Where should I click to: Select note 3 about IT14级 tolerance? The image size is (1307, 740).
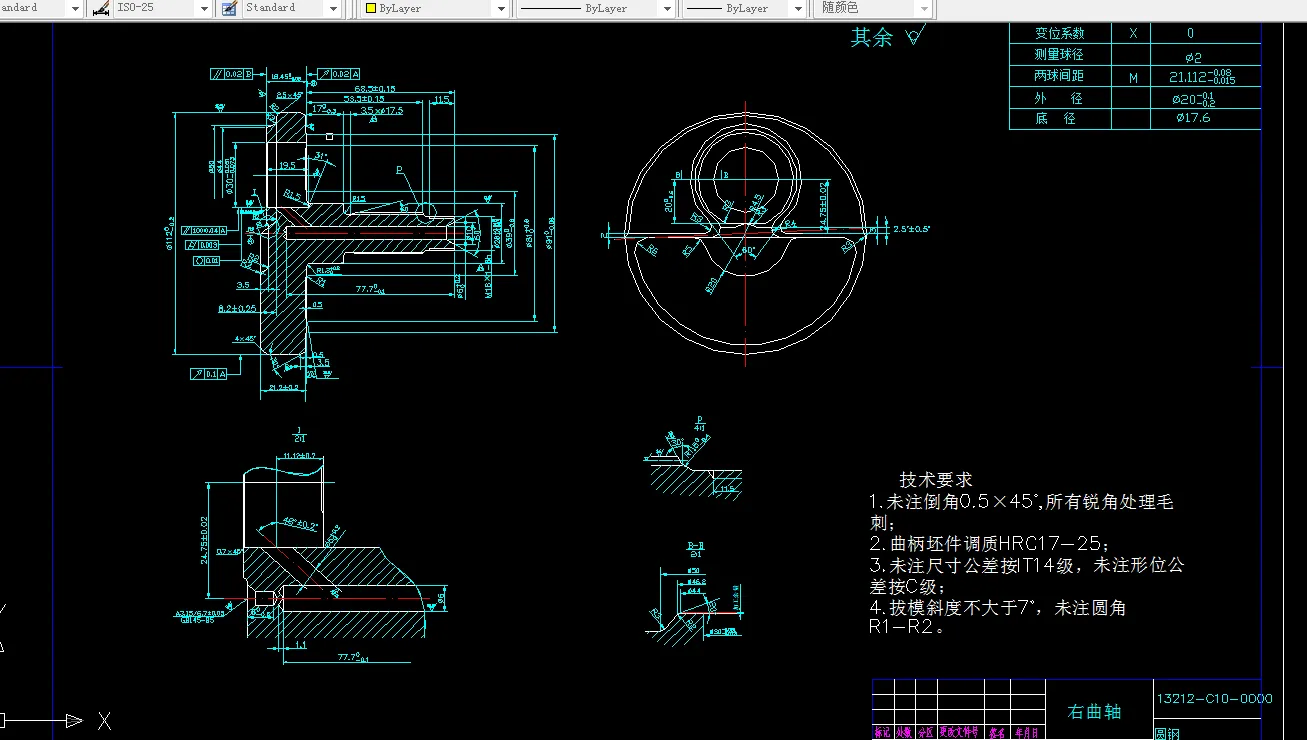coord(1026,576)
